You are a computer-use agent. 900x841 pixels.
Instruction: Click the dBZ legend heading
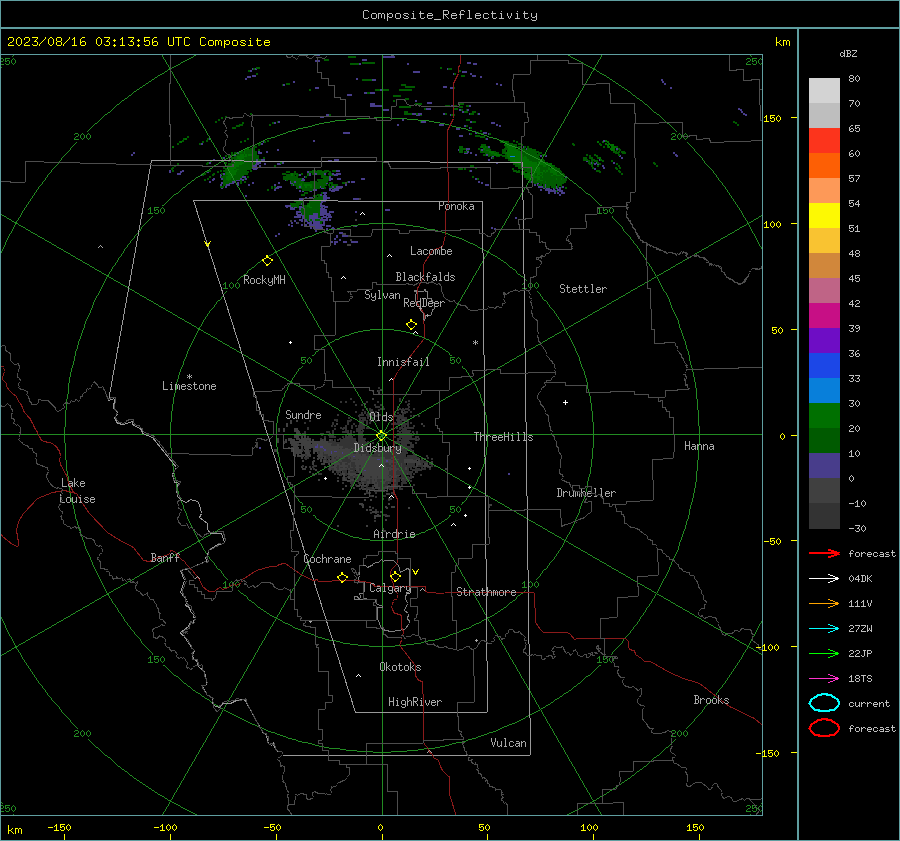click(848, 53)
